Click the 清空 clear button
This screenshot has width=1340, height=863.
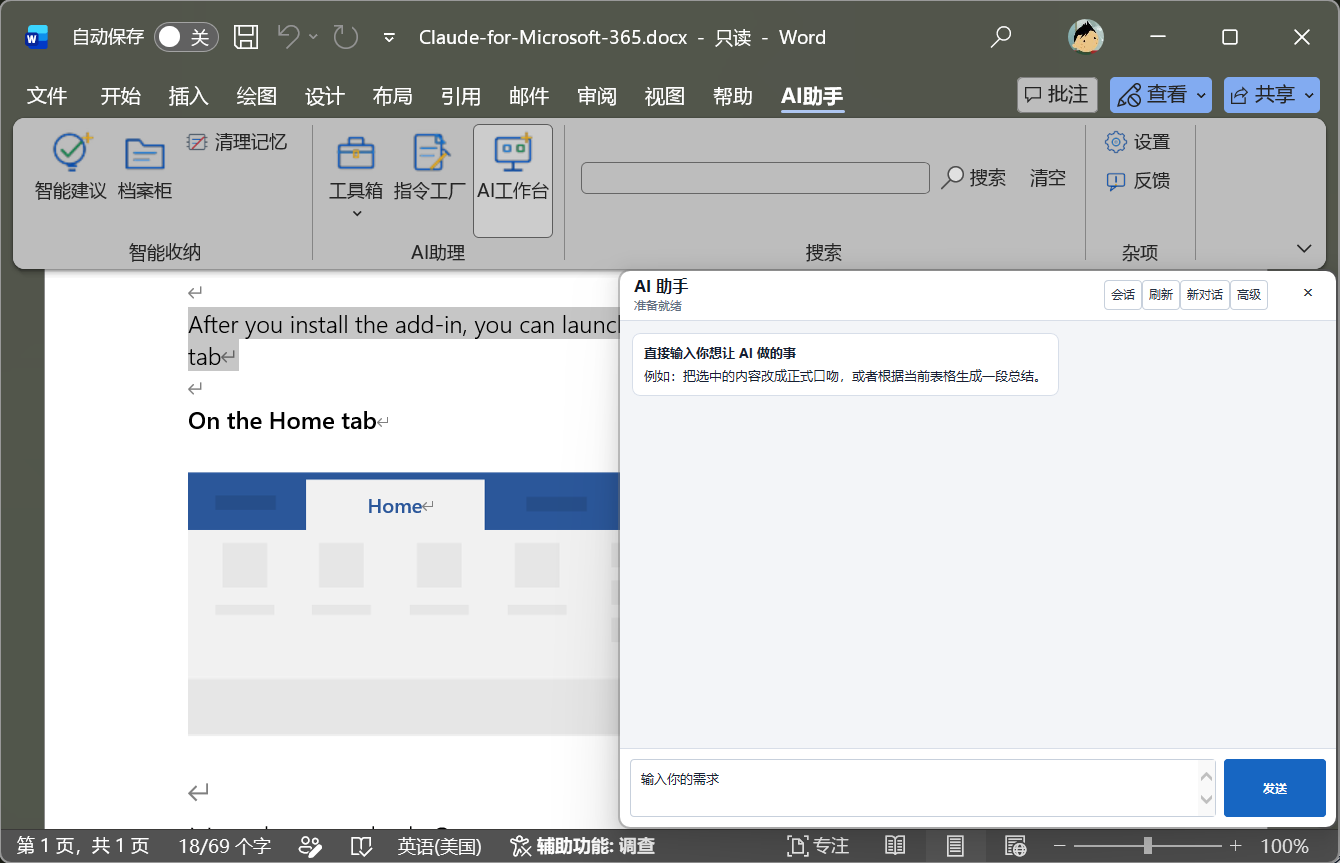click(1048, 178)
